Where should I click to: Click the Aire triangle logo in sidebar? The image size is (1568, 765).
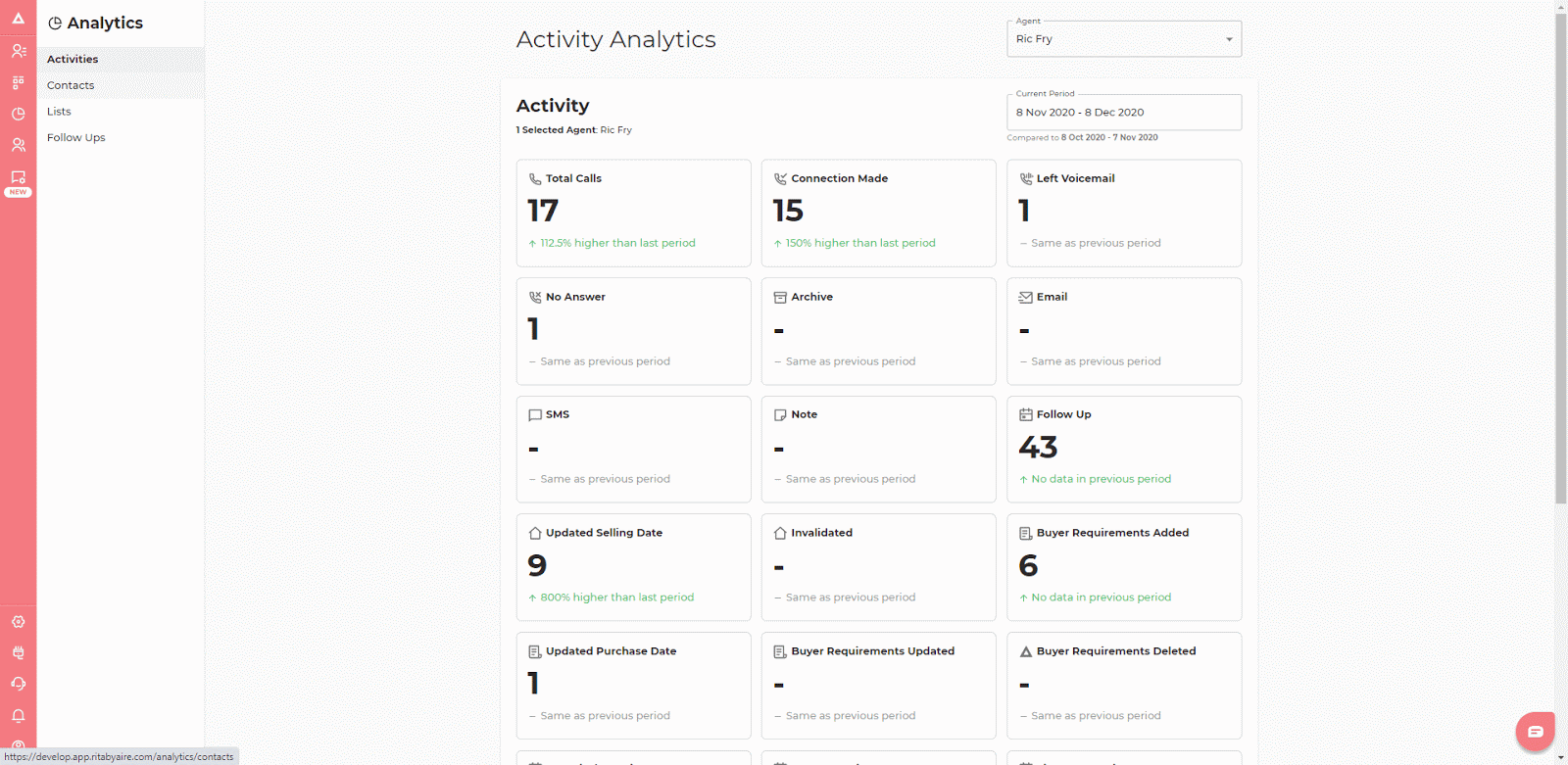tap(18, 19)
